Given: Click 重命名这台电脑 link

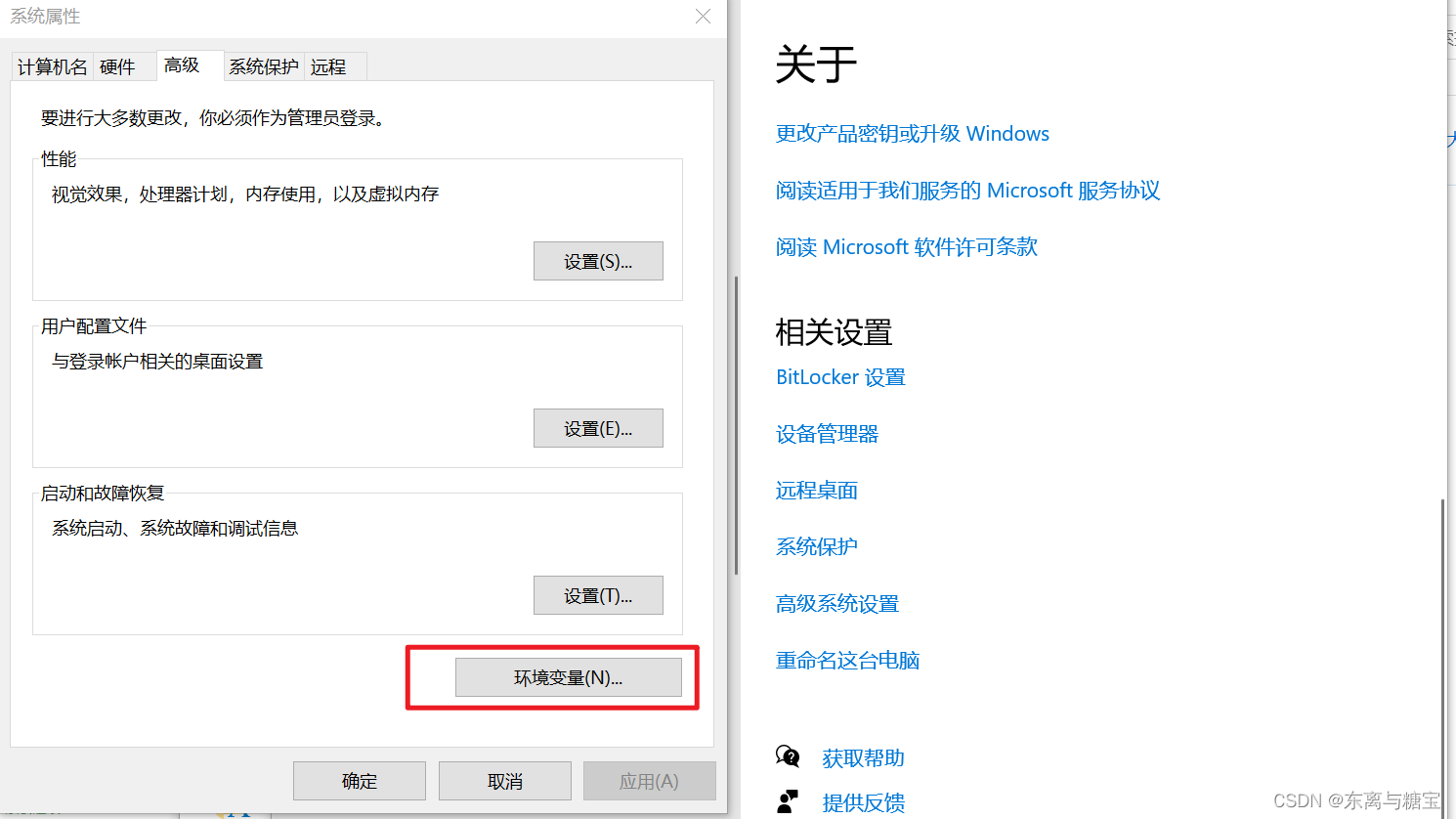Looking at the screenshot, I should pos(848,661).
